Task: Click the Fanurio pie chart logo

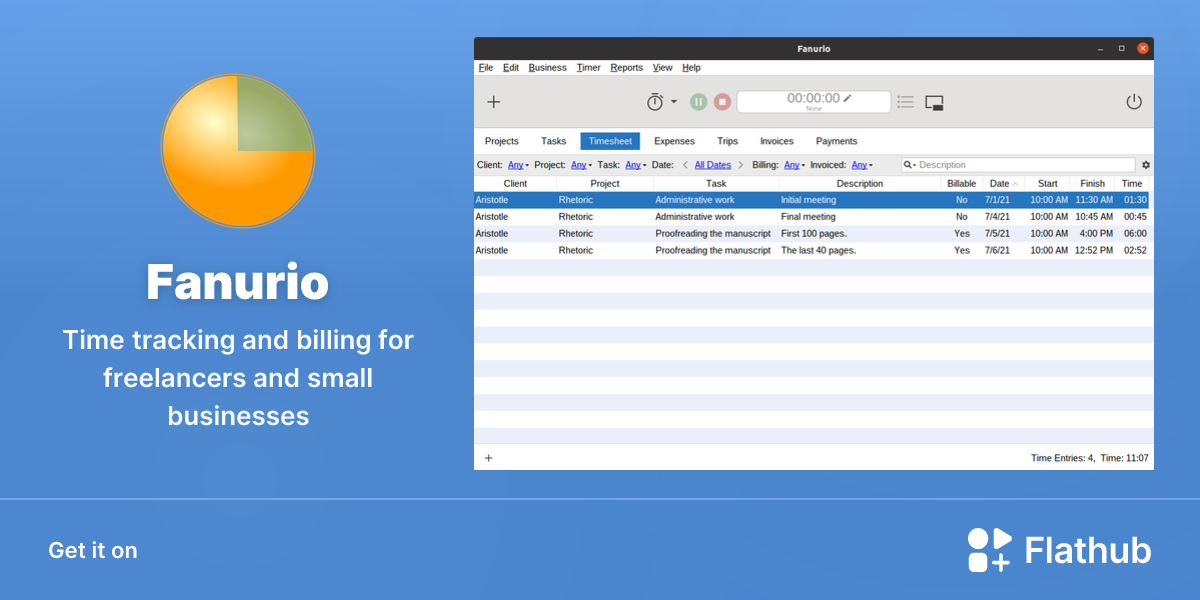Action: [238, 151]
